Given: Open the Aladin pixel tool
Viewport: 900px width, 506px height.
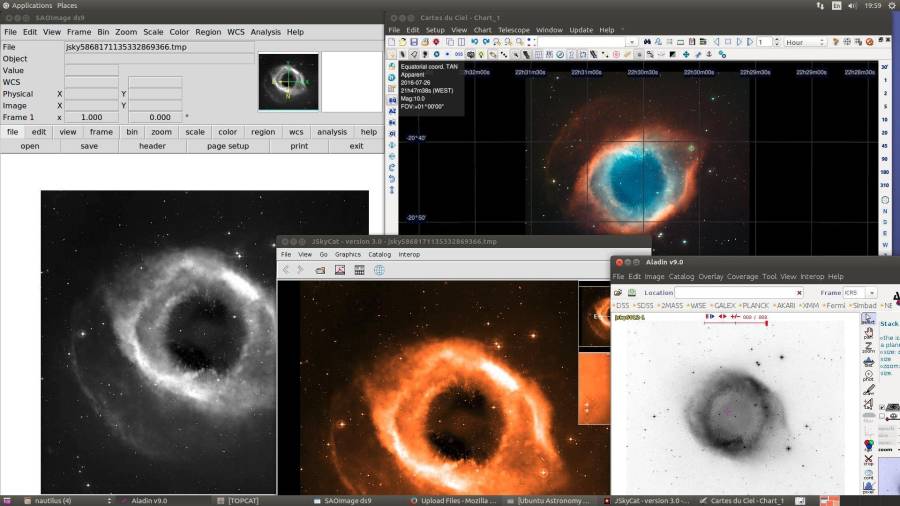Looking at the screenshot, I should tap(868, 487).
